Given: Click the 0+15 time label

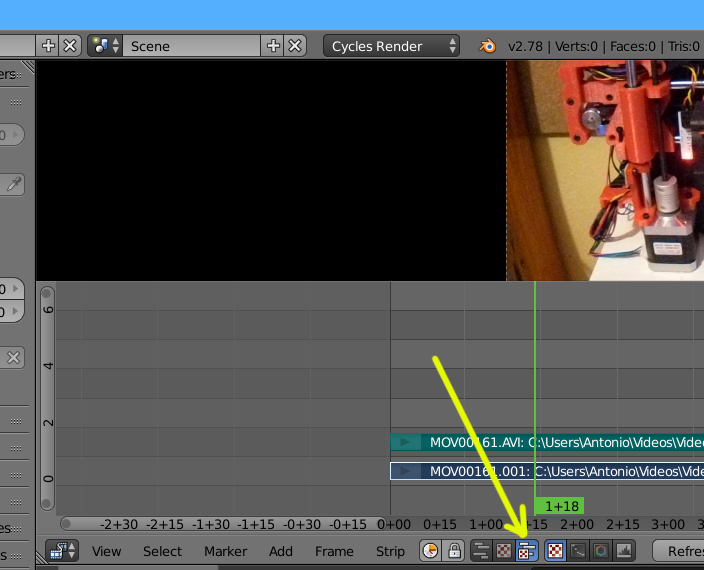Looking at the screenshot, I should (440, 524).
